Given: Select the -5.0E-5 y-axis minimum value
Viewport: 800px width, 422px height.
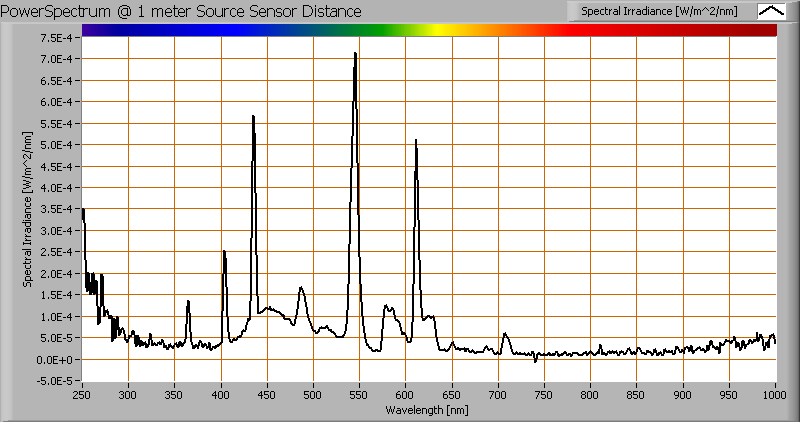Looking at the screenshot, I should (x=53, y=381).
